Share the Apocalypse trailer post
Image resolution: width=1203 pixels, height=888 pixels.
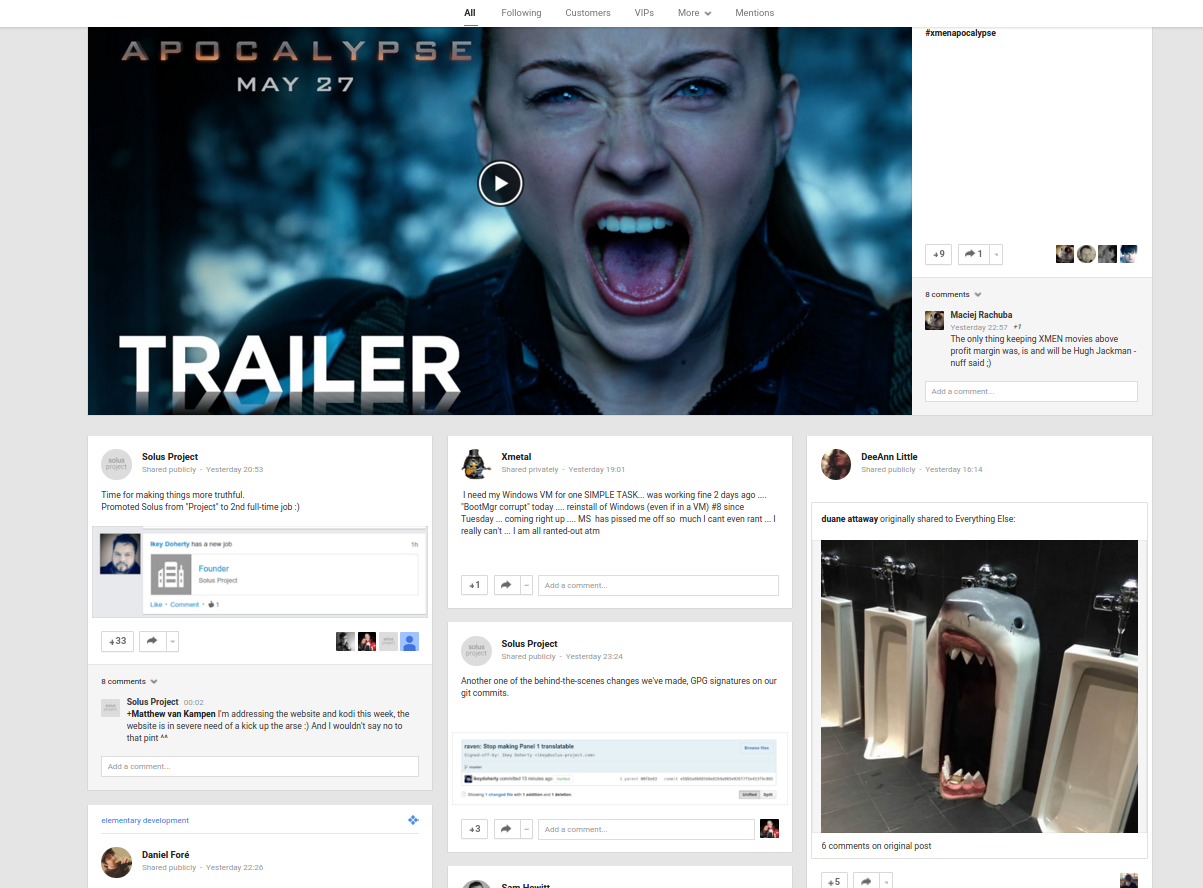tap(973, 254)
